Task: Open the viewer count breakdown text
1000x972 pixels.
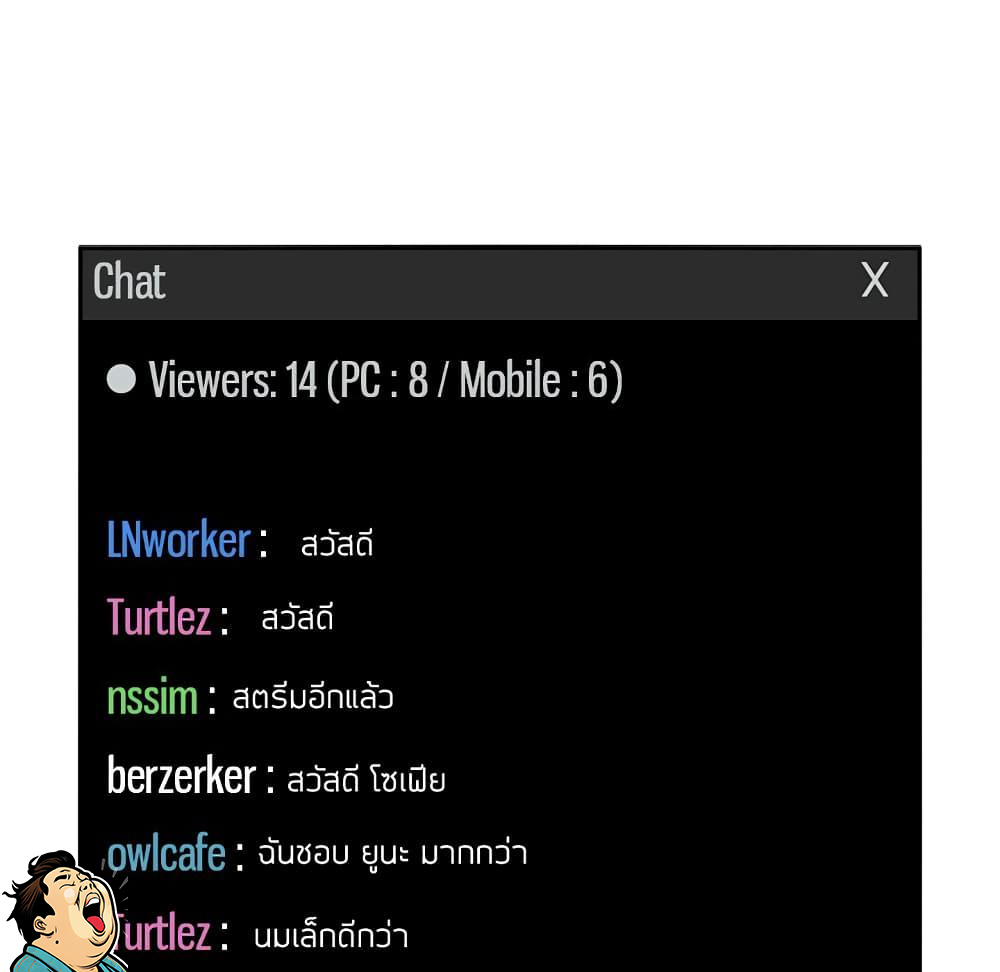Action: [x=385, y=380]
